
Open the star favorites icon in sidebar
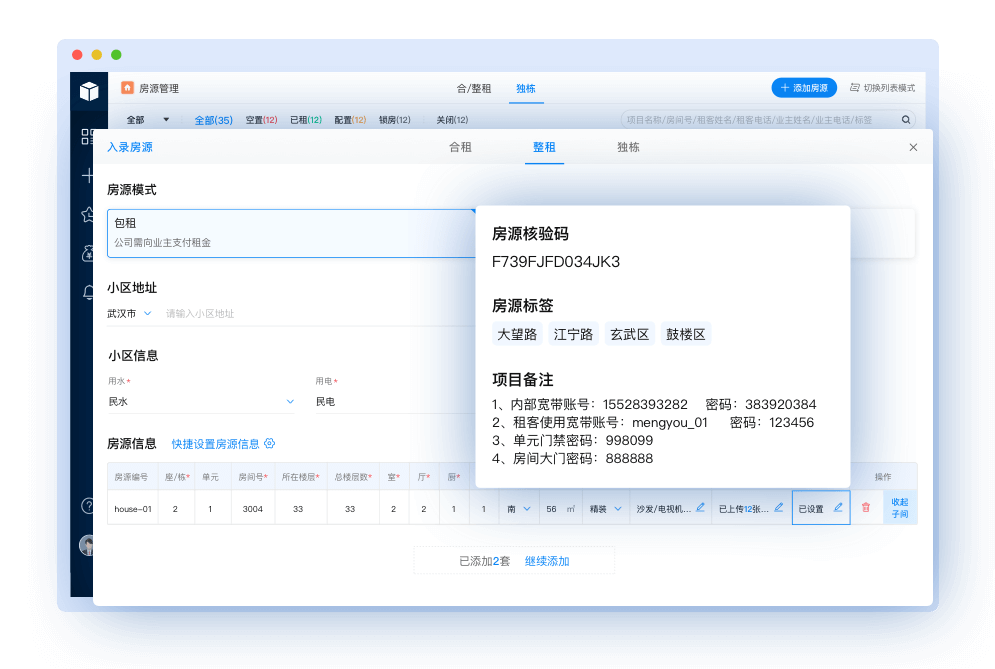pos(88,215)
